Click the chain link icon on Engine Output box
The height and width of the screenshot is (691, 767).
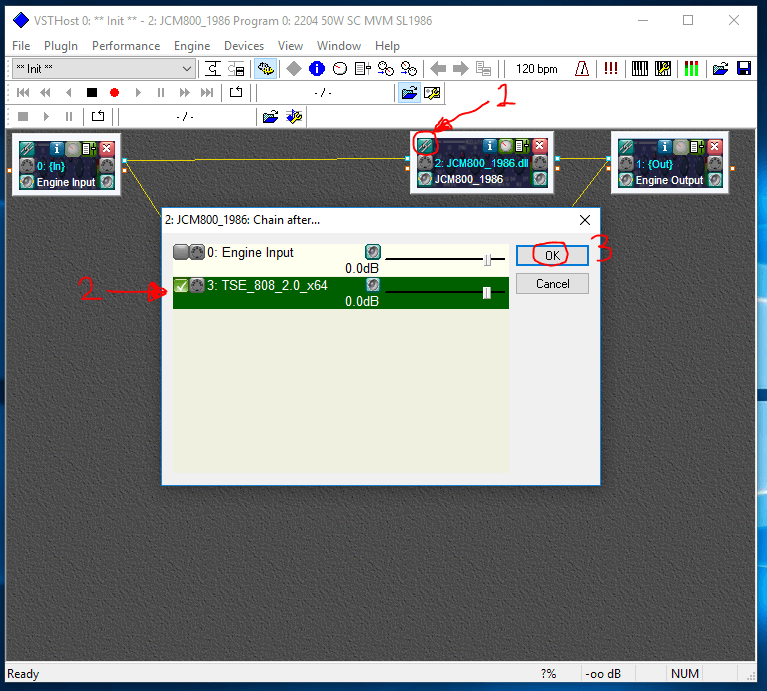(626, 146)
